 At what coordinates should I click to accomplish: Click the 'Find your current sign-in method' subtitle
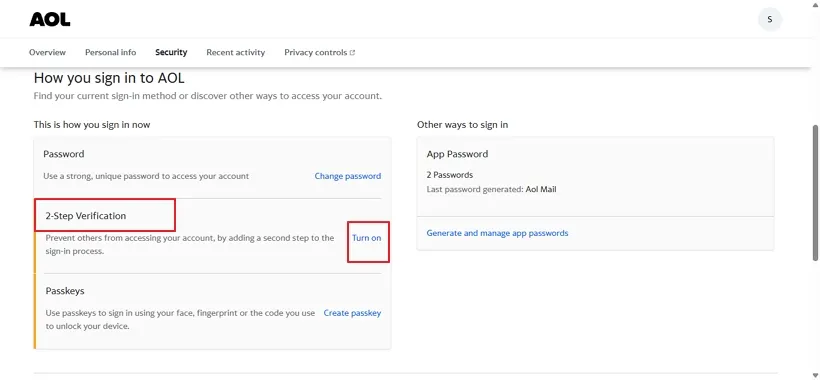coord(208,96)
